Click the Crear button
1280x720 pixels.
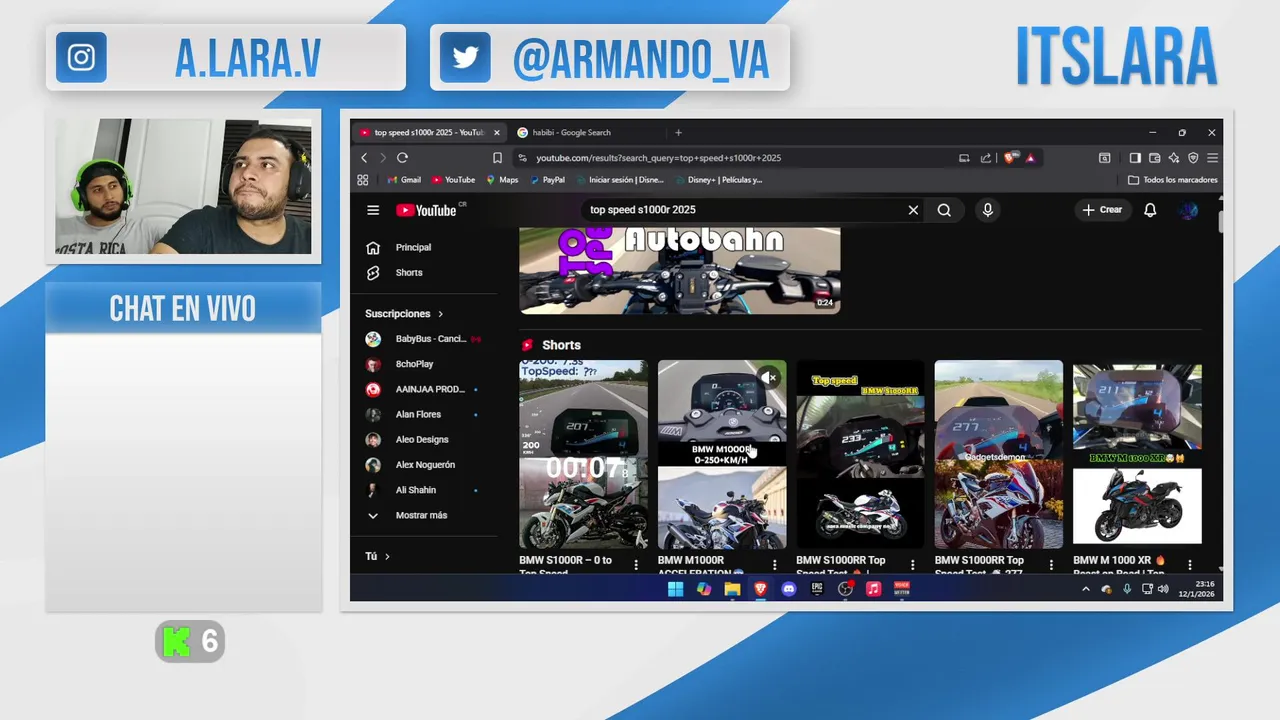click(x=1103, y=210)
